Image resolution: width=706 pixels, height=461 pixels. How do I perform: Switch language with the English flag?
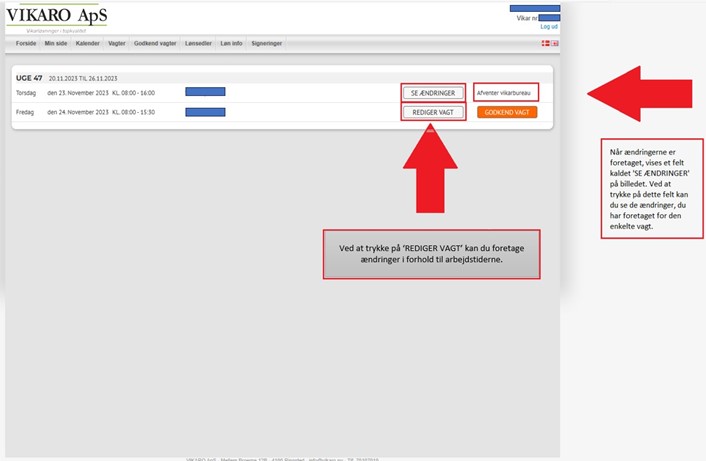(555, 44)
